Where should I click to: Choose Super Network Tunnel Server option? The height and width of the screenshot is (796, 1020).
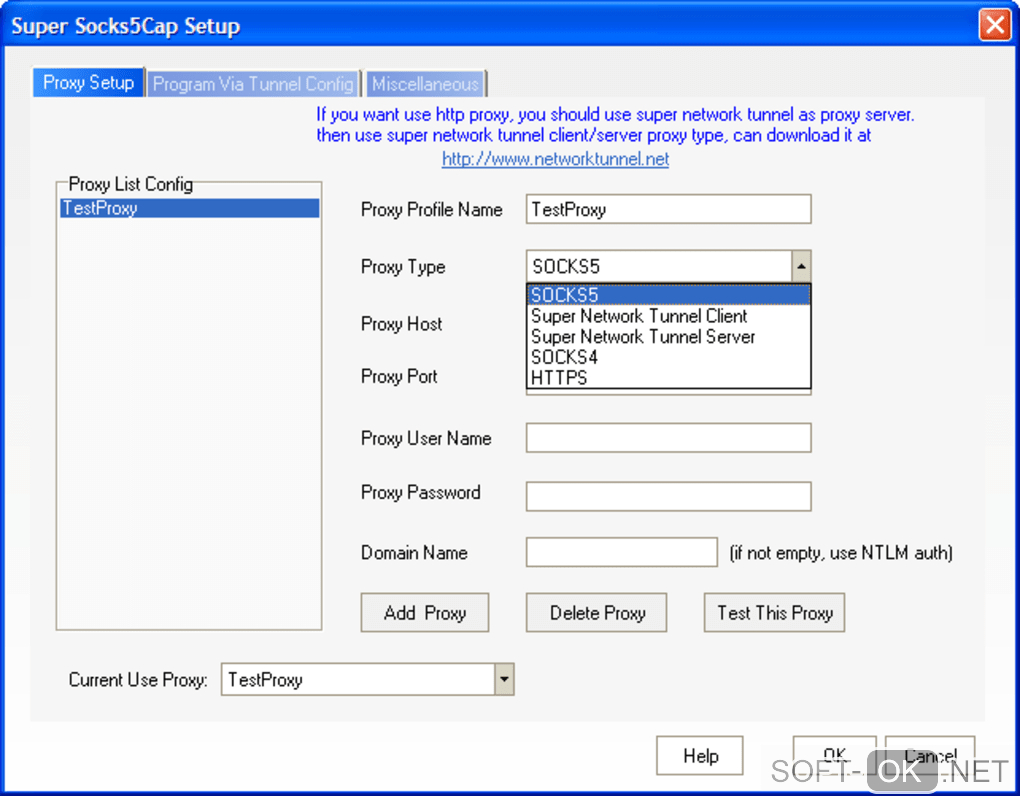click(669, 337)
